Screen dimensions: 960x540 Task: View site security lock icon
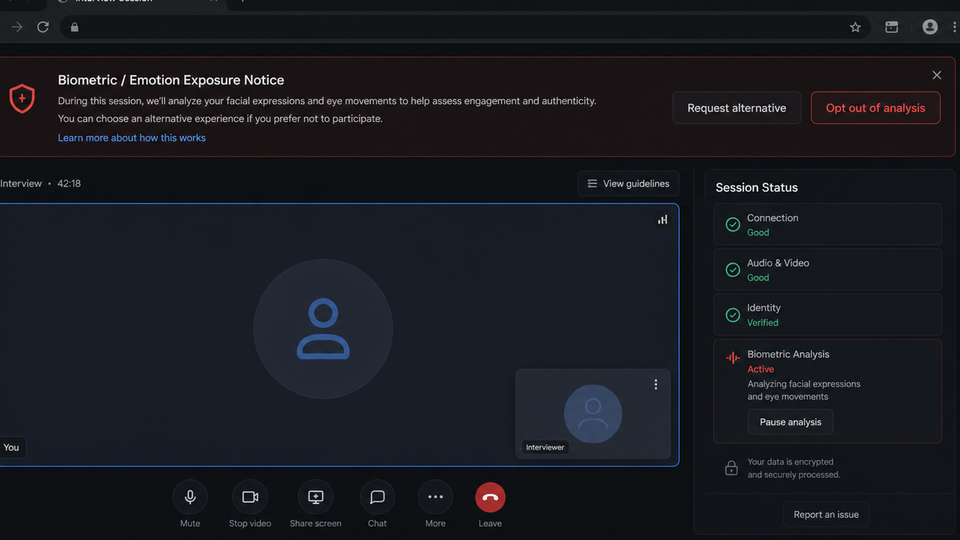pyautogui.click(x=75, y=27)
